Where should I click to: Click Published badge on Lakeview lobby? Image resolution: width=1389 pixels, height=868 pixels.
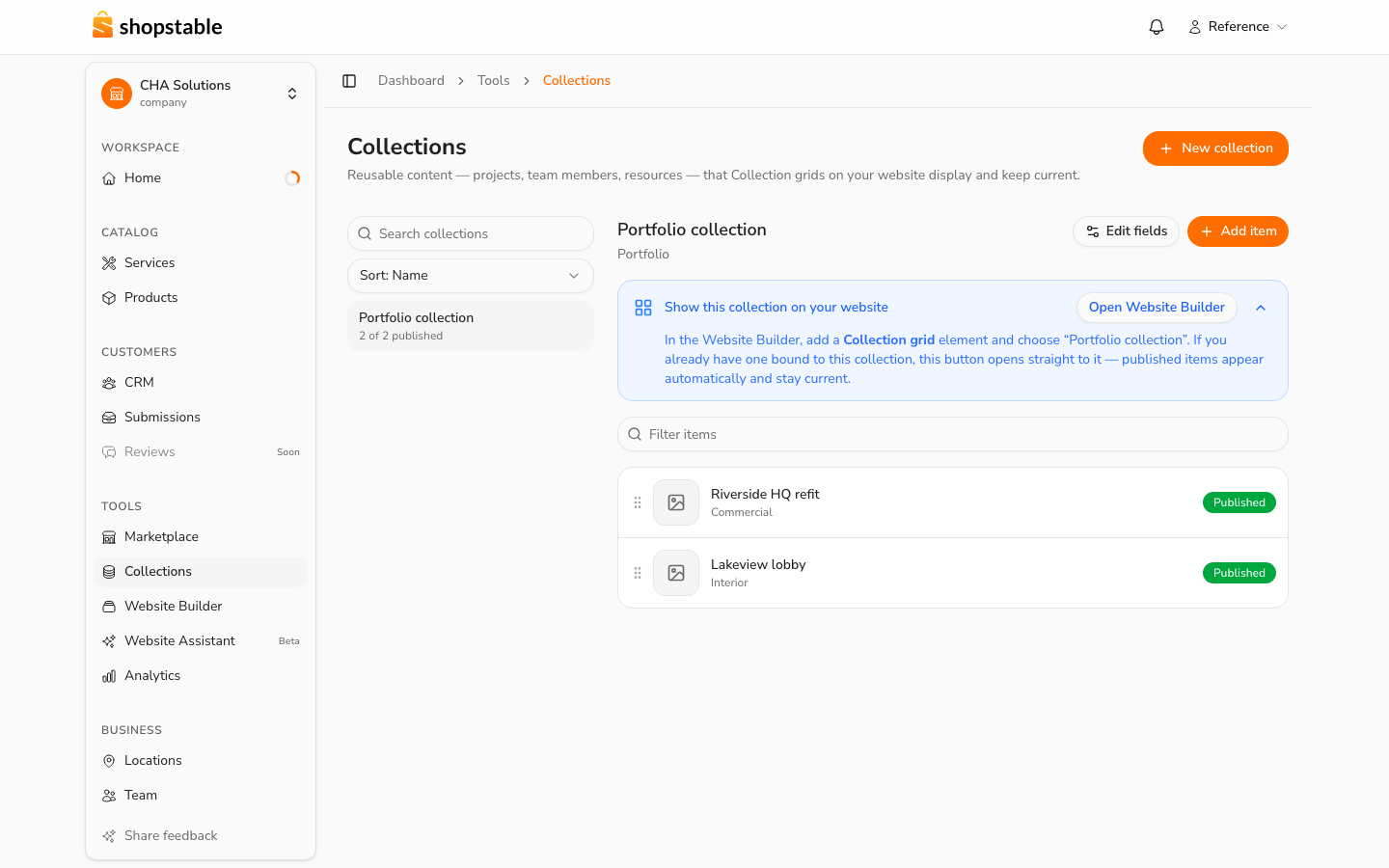pyautogui.click(x=1239, y=573)
